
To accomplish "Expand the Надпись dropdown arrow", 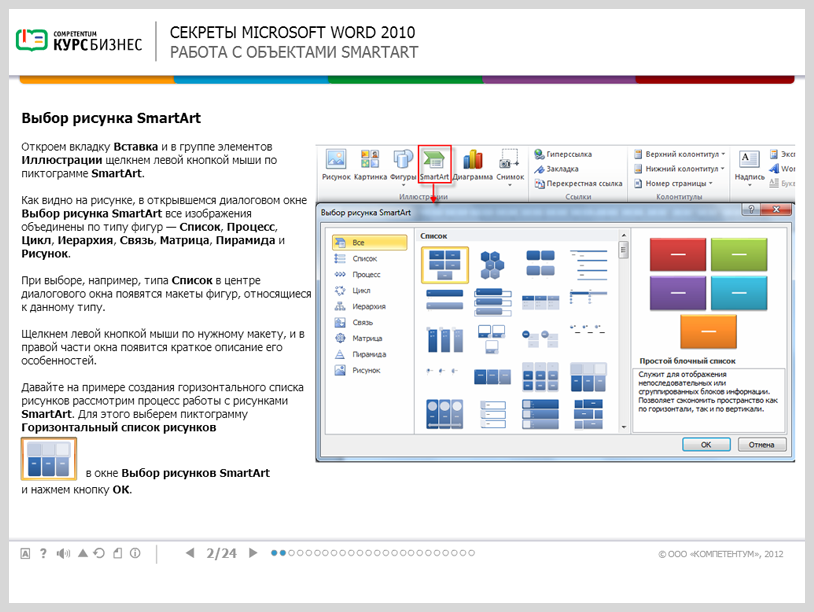I will [x=749, y=185].
